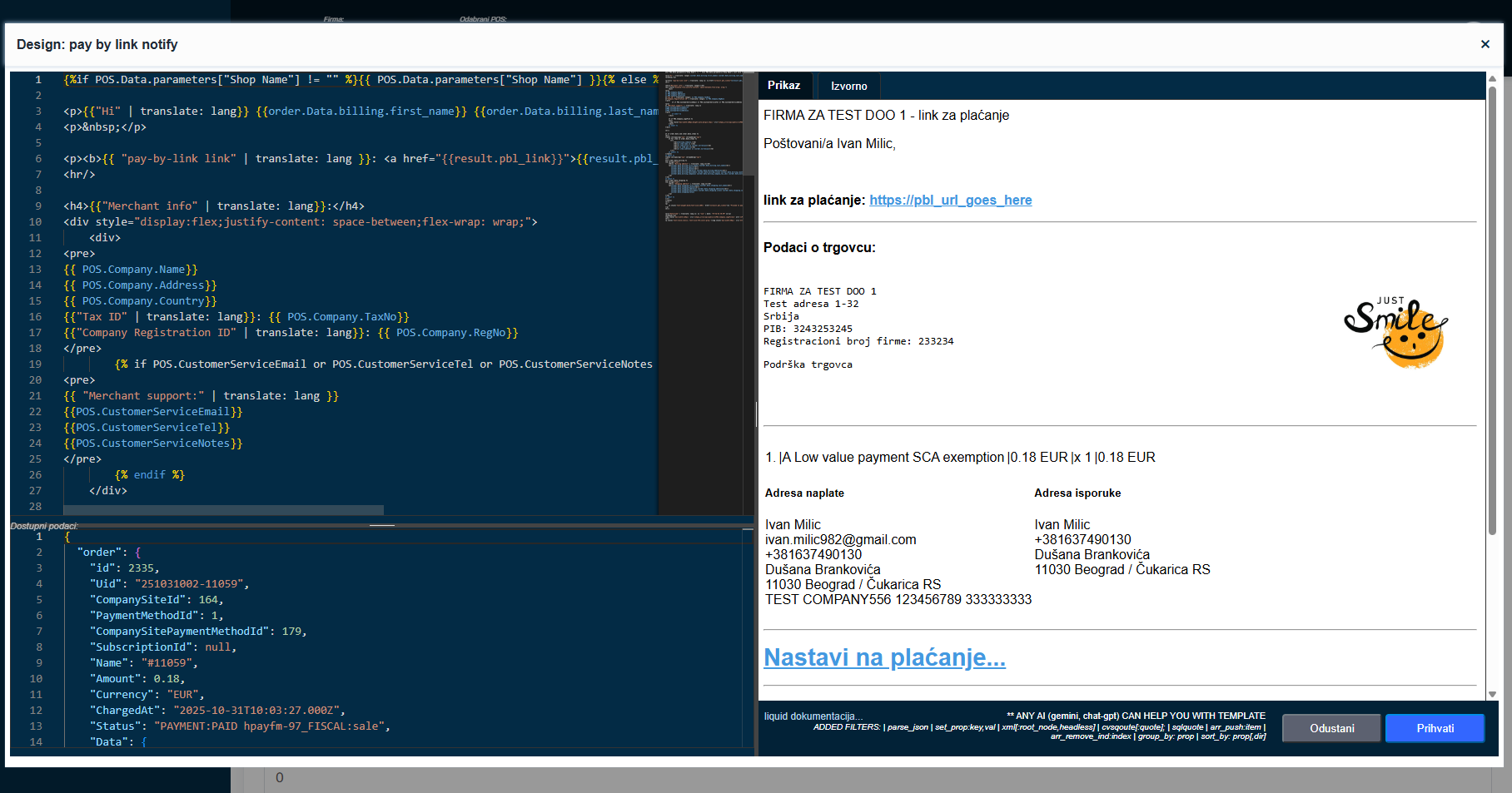Click the parse_json filter label
The width and height of the screenshot is (1512, 793).
909,726
